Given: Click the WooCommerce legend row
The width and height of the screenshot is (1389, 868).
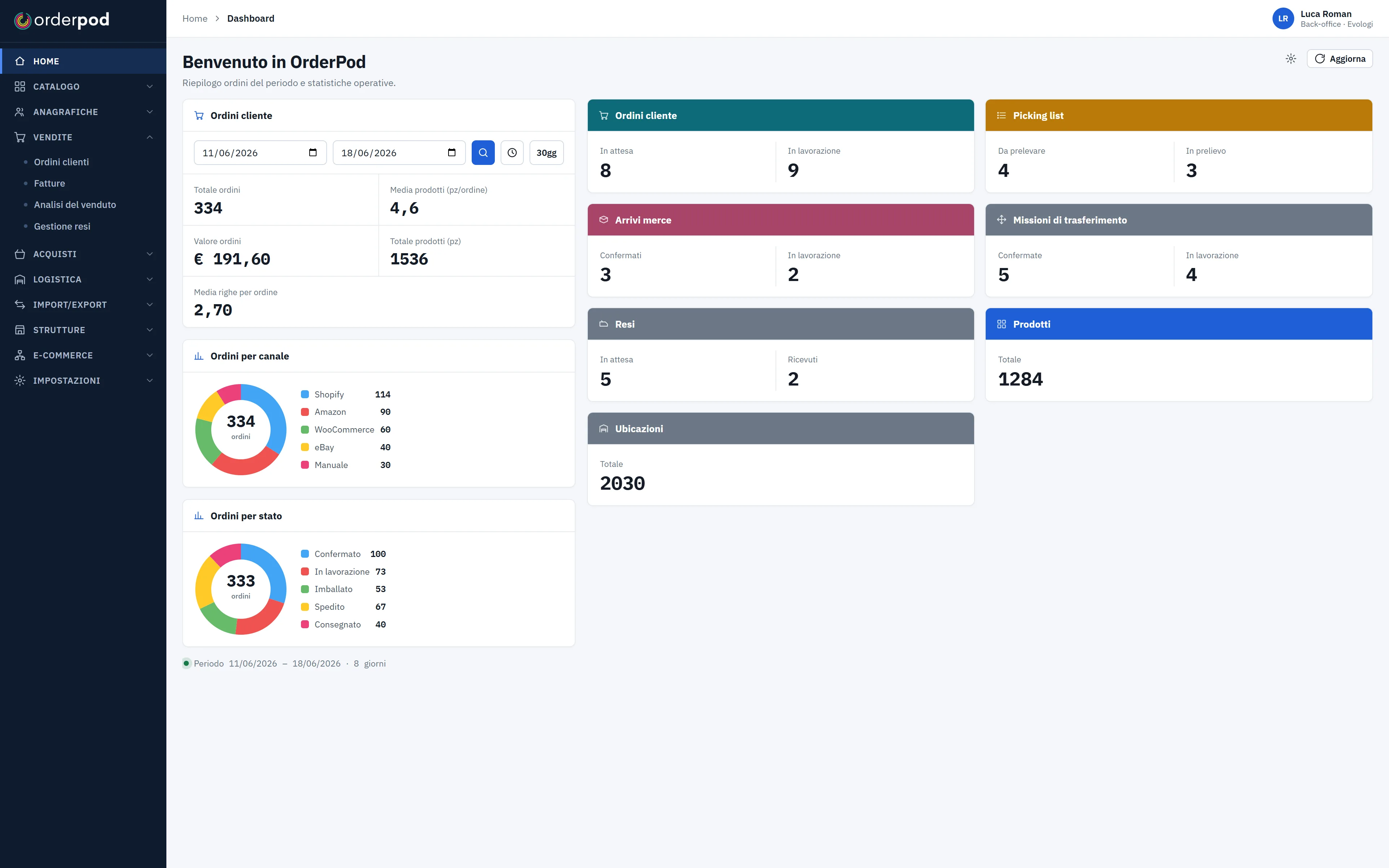Looking at the screenshot, I should pos(345,429).
